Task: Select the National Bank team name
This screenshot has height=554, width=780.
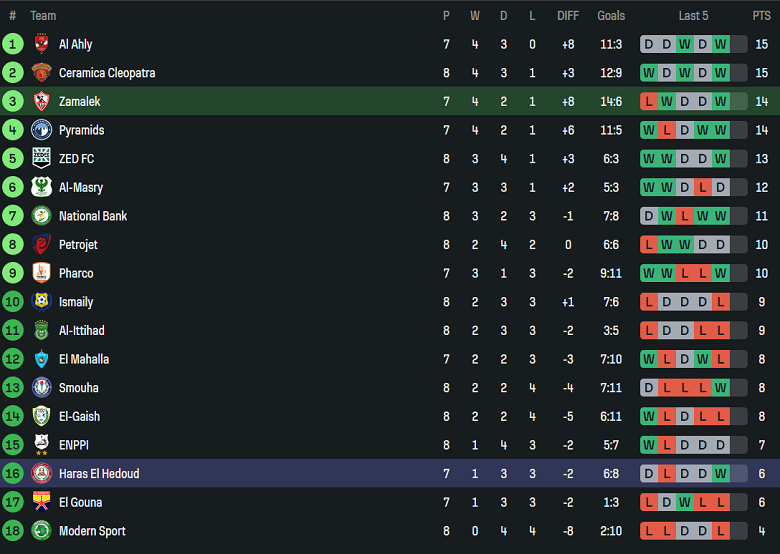Action: pos(93,216)
